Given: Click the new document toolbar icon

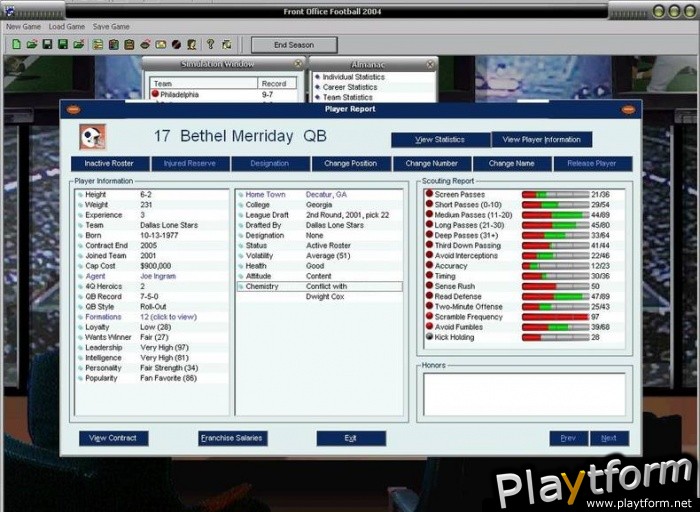Looking at the screenshot, I should (16, 44).
